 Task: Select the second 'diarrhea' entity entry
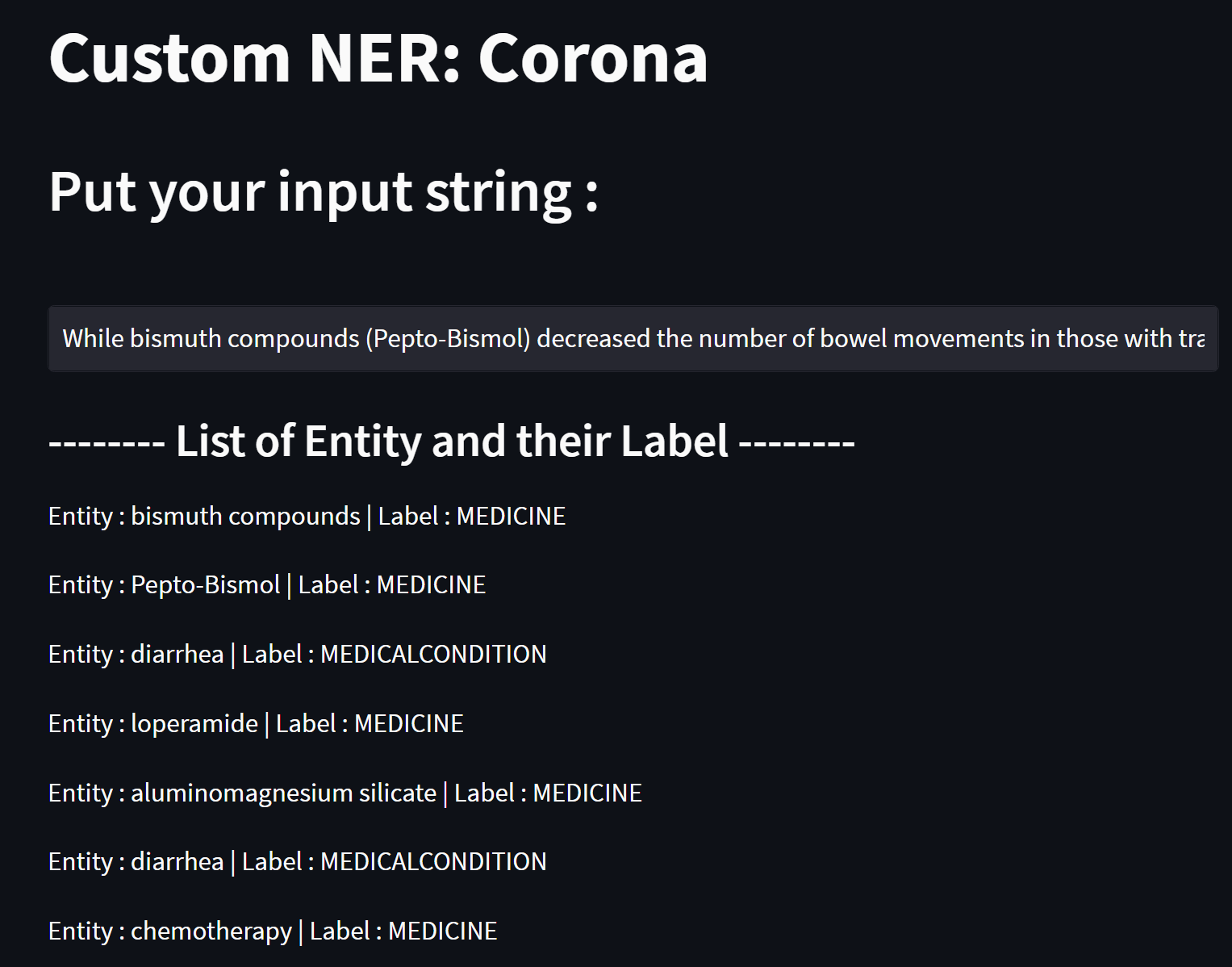177,861
